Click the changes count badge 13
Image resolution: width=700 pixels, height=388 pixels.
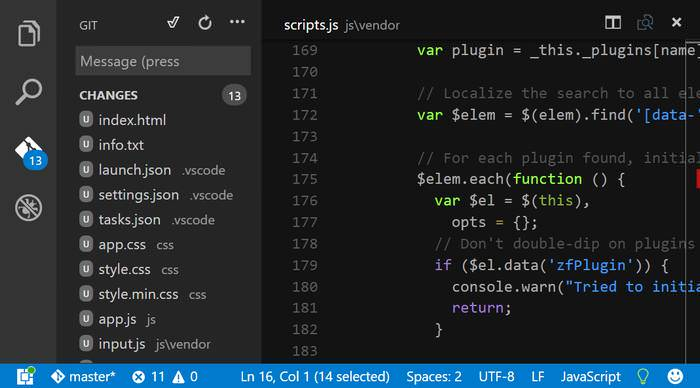coord(234,95)
